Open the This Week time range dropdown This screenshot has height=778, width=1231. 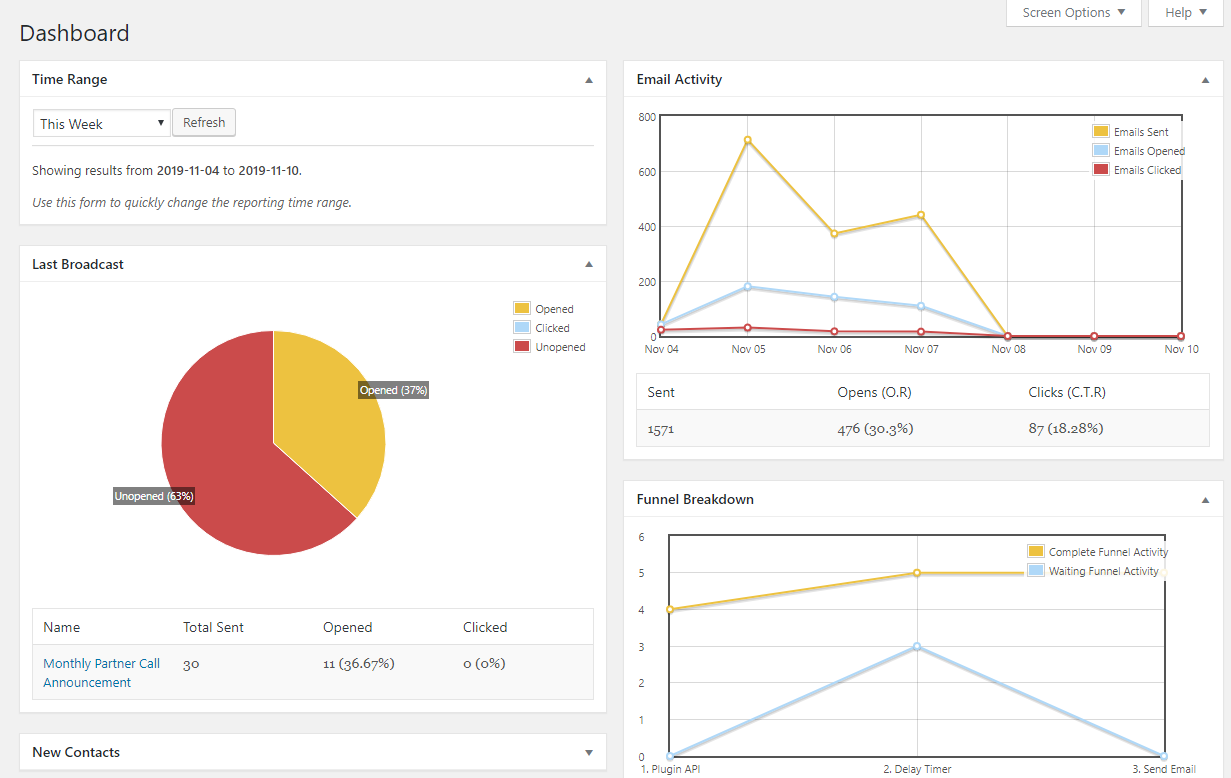pos(102,124)
